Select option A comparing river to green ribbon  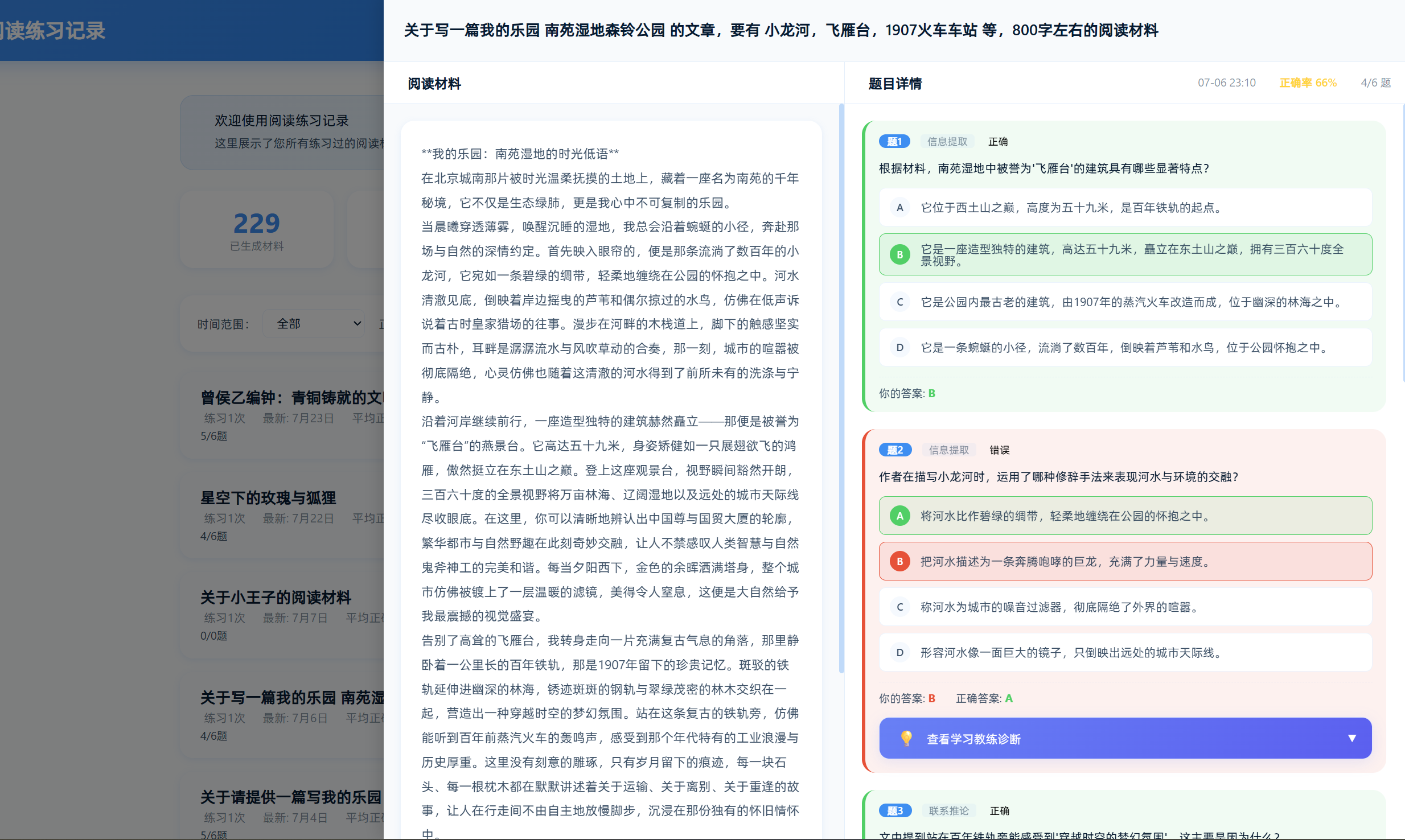[x=1125, y=516]
